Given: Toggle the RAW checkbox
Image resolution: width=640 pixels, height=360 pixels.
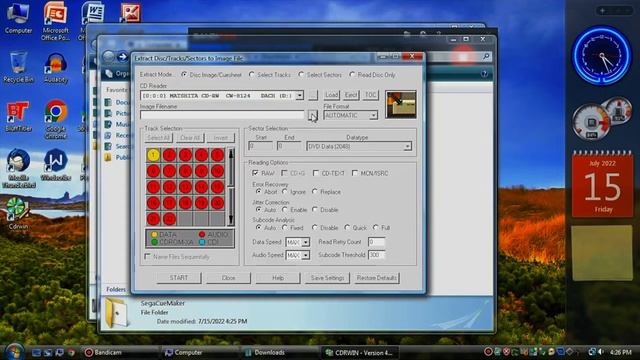Looking at the screenshot, I should (x=256, y=173).
